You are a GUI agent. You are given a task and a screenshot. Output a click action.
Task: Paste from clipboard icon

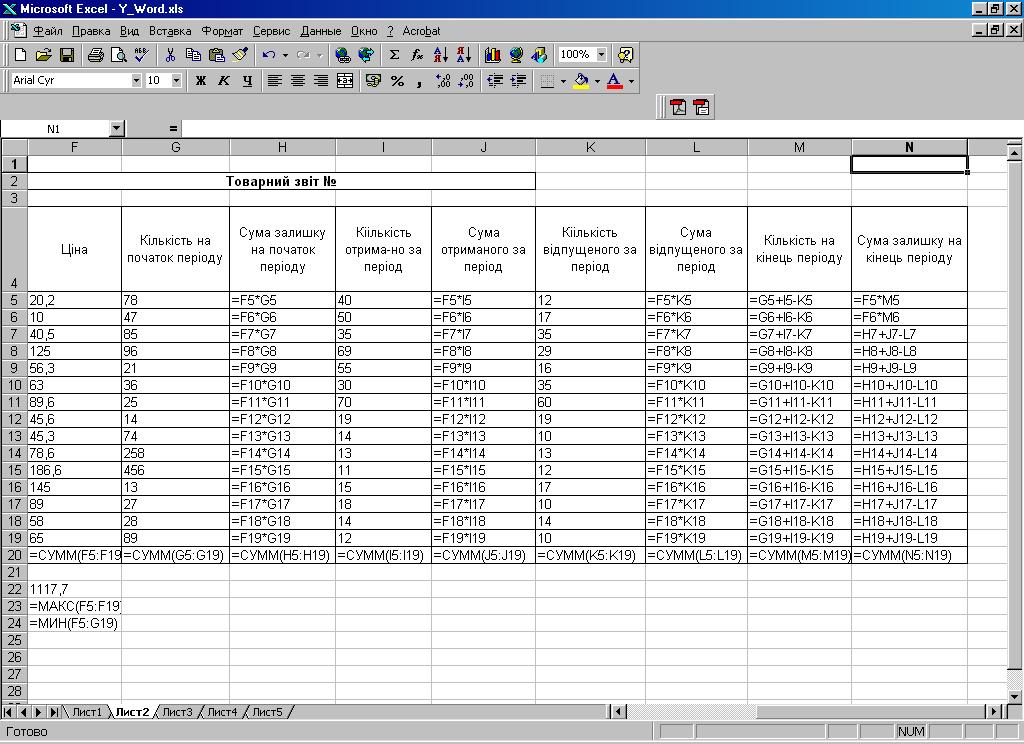point(216,55)
